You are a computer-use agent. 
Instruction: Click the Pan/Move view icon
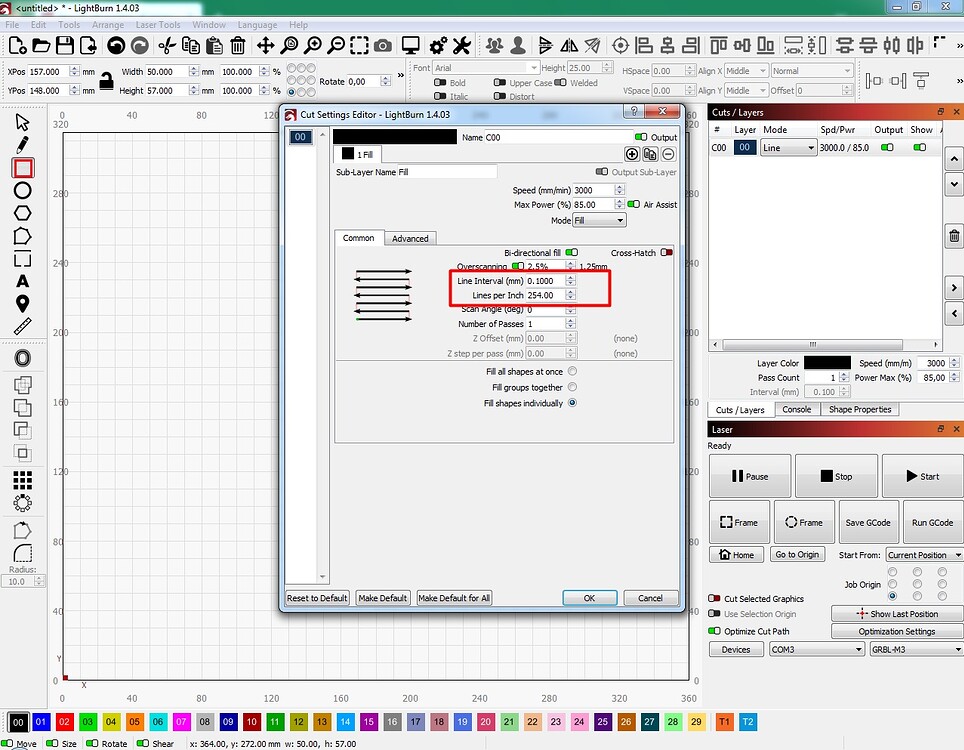click(x=266, y=45)
